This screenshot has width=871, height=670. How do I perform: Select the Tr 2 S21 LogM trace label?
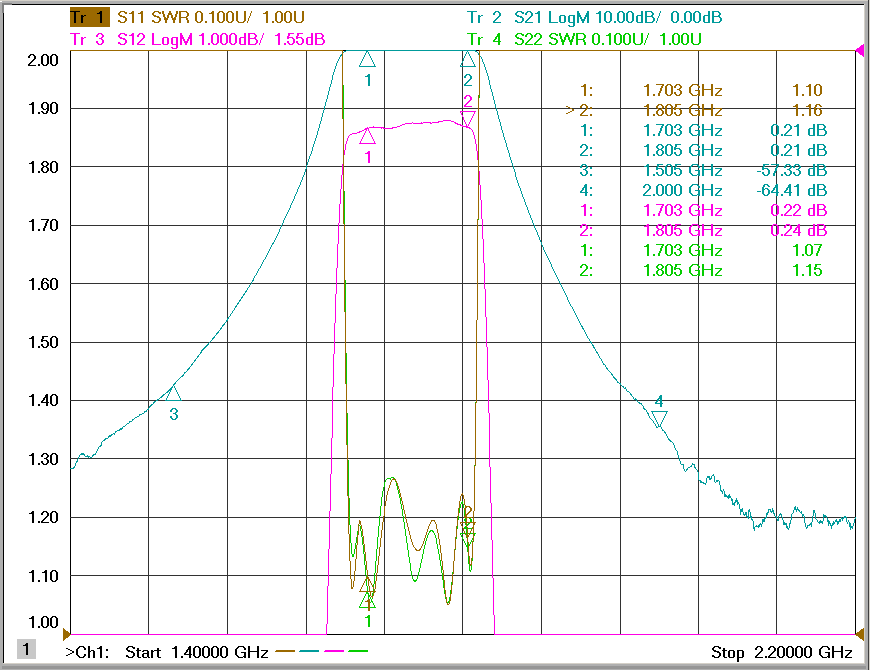(594, 17)
